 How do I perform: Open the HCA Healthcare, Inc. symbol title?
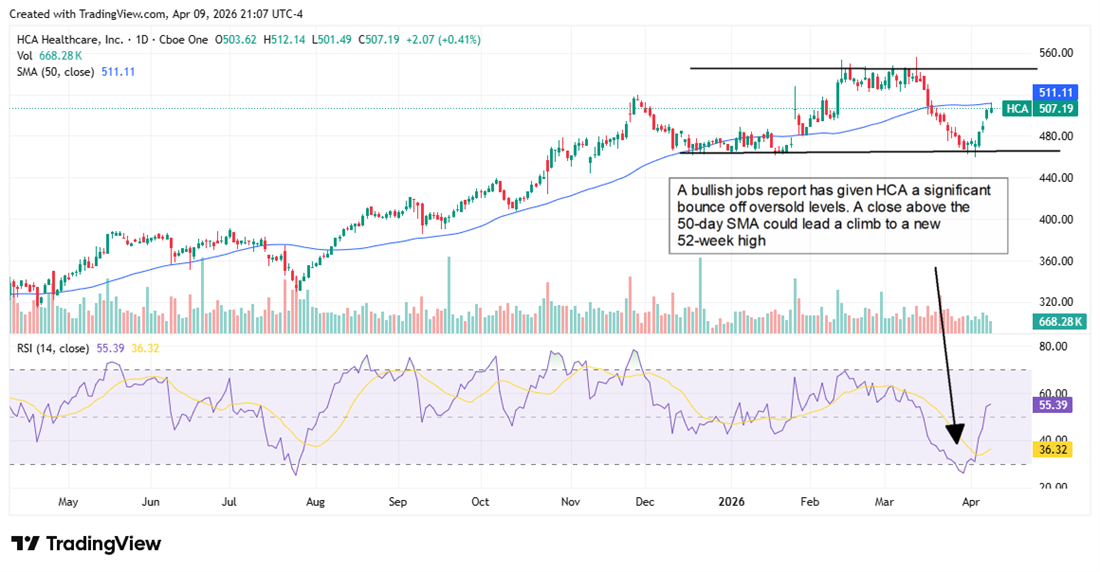point(70,40)
